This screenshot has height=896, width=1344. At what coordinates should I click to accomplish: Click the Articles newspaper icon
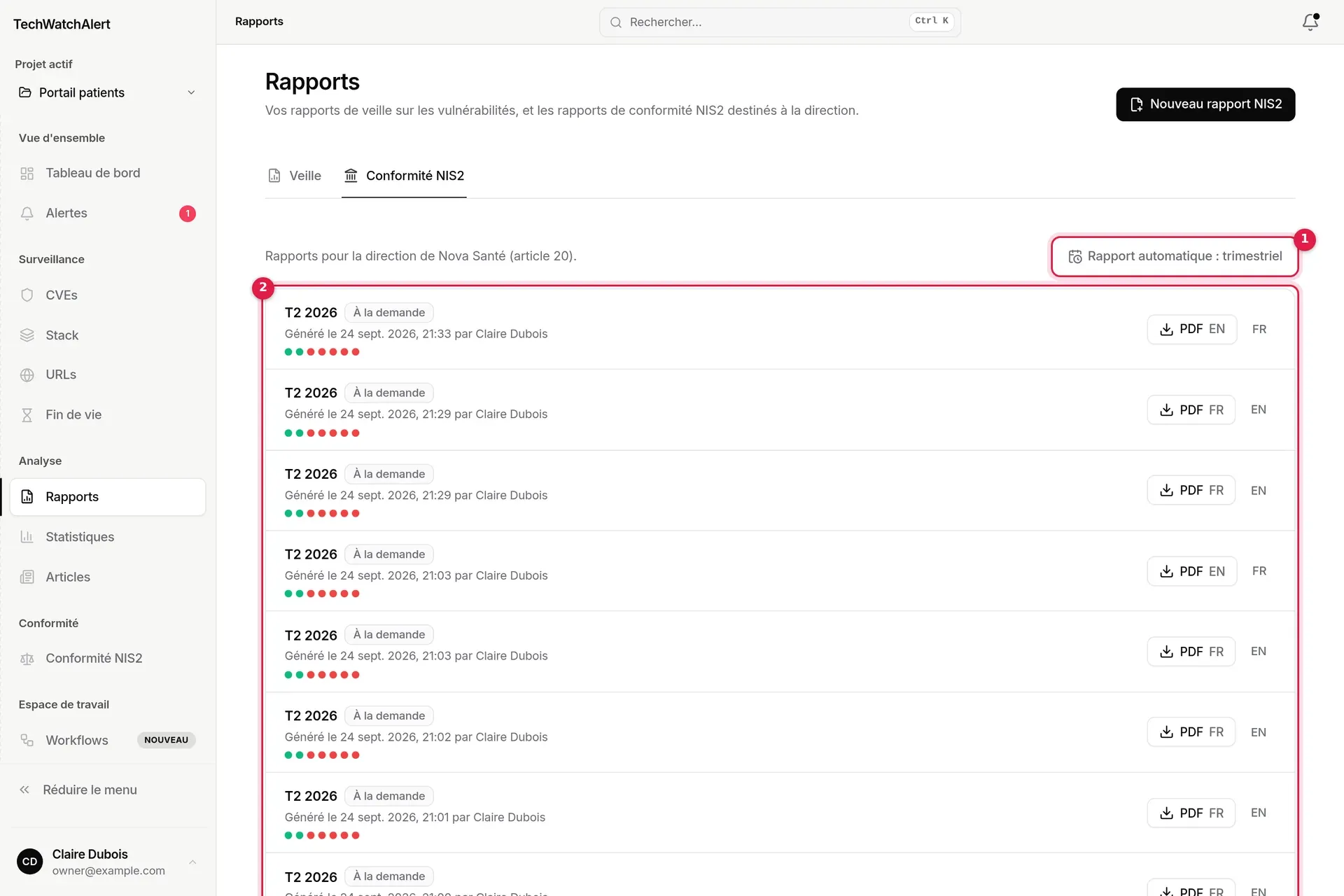(x=27, y=577)
